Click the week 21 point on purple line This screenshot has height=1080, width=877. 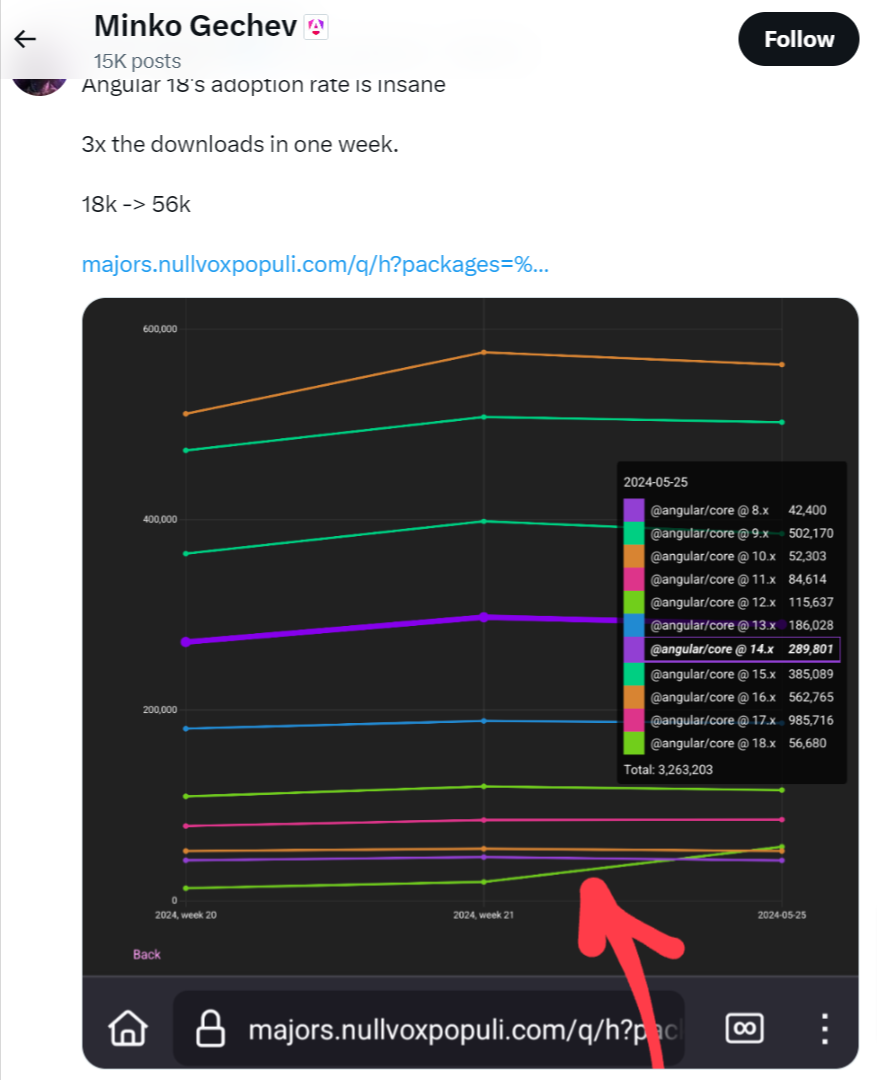[484, 617]
